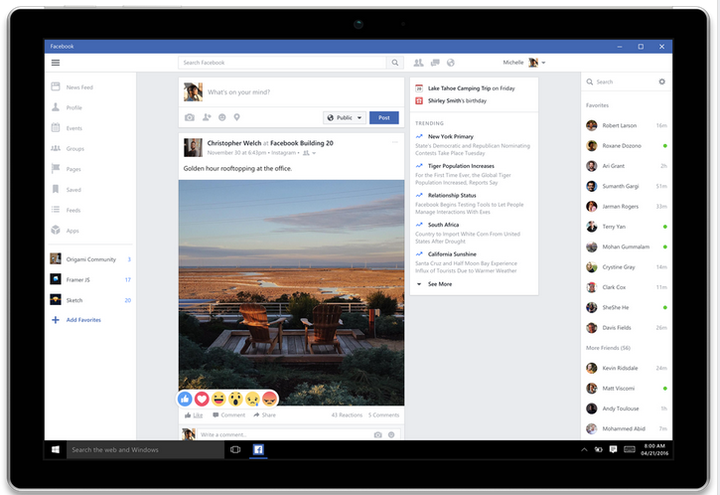Image resolution: width=720 pixels, height=495 pixels.
Task: Open Facebook app icon on taskbar
Action: (259, 450)
